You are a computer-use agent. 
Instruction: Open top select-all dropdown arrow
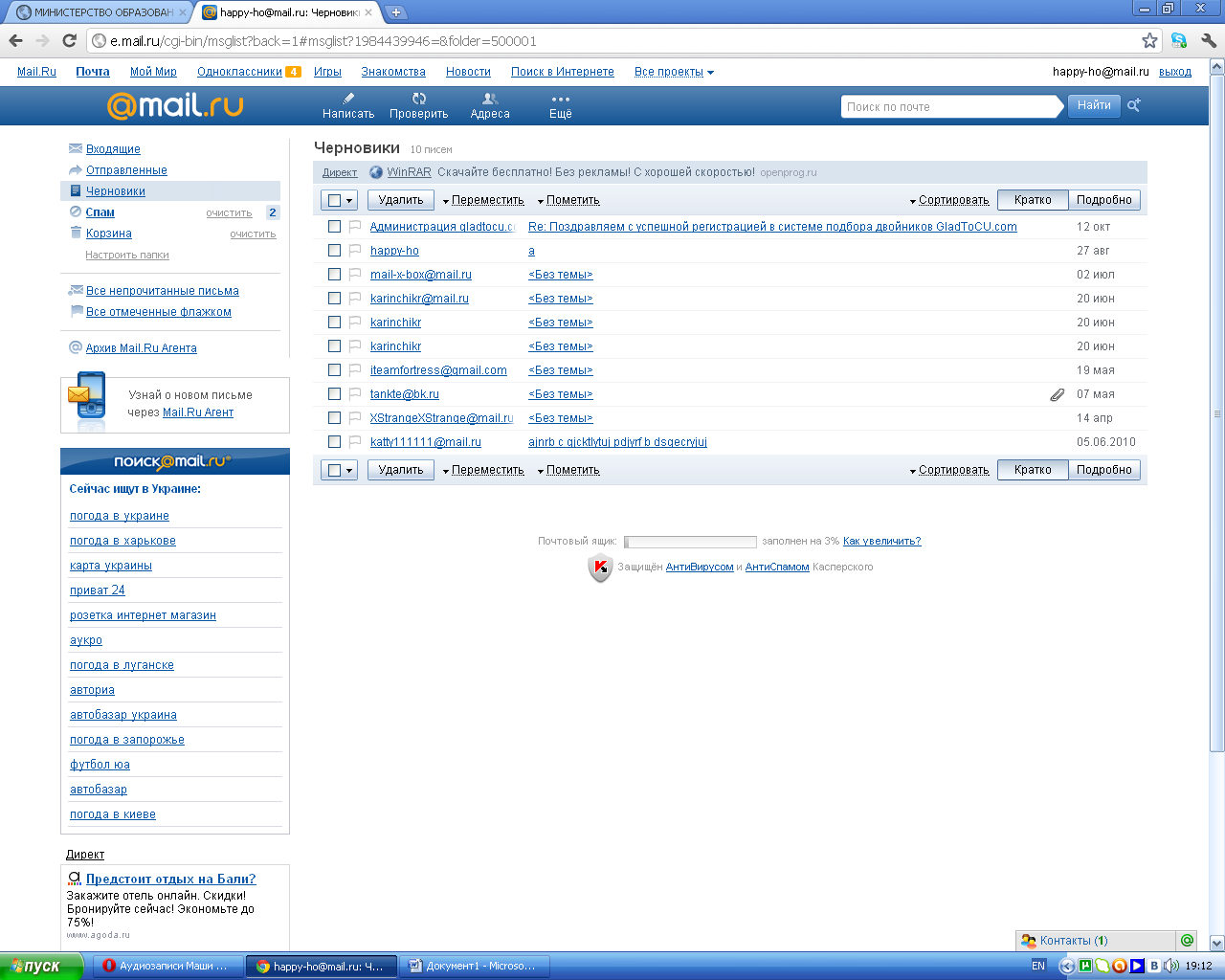[x=349, y=200]
